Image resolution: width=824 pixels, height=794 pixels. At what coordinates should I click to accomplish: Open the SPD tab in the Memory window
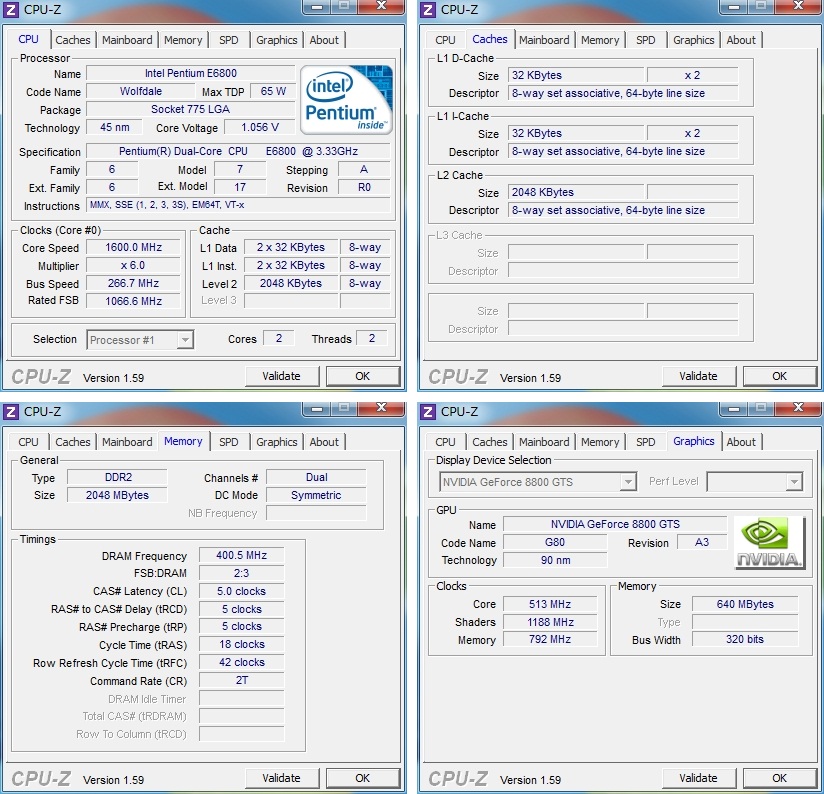(x=229, y=442)
